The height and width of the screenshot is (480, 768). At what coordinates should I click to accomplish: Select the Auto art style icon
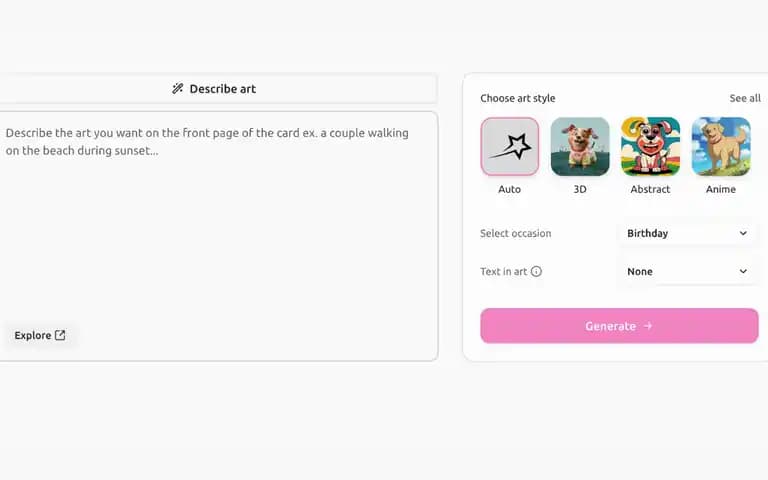coord(509,146)
